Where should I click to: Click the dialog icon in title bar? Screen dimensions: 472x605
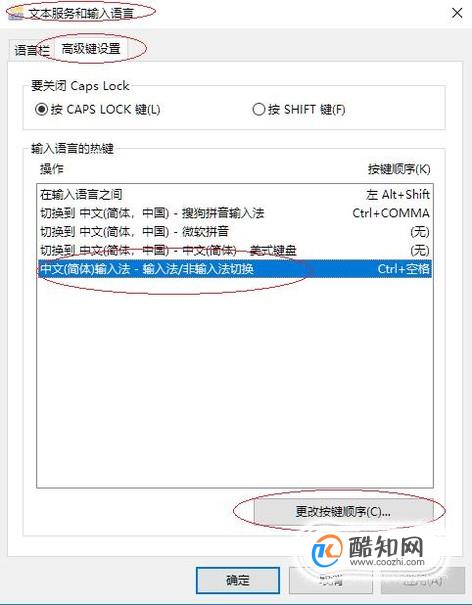pyautogui.click(x=16, y=14)
